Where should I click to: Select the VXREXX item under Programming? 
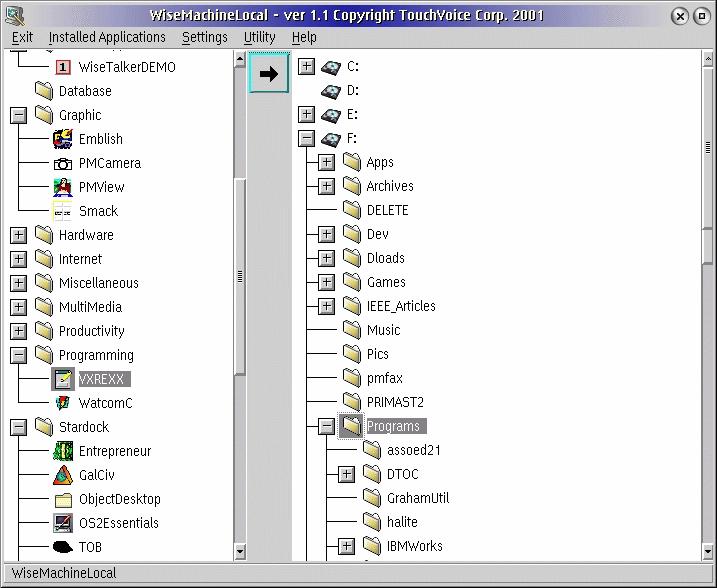tap(104, 379)
